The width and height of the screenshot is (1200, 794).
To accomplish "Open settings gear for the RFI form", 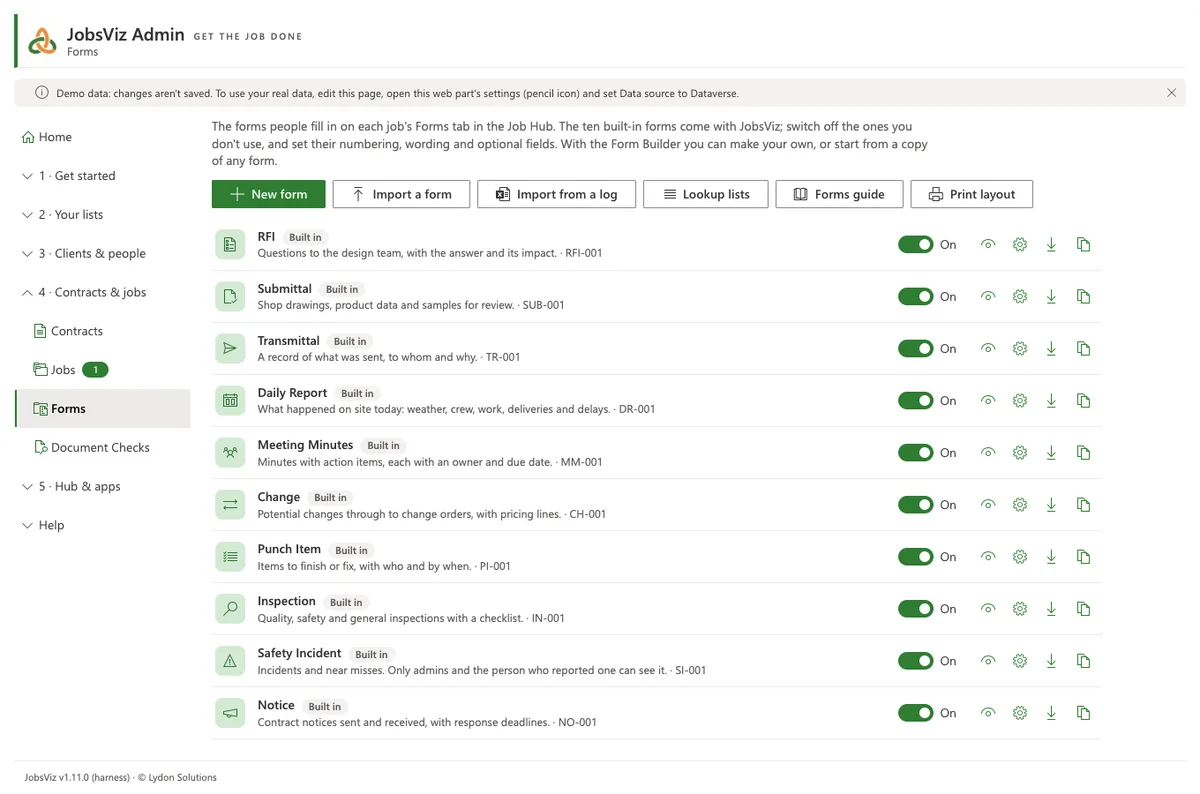I will [1020, 244].
